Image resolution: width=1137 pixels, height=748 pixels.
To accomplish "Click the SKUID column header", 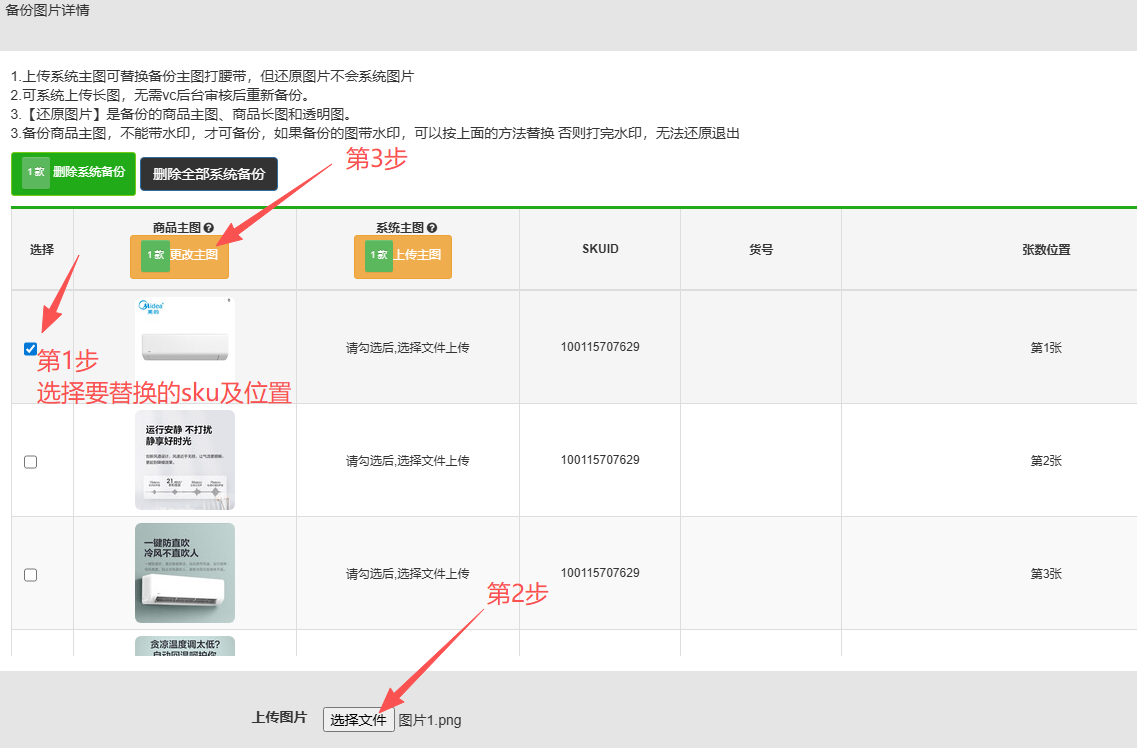I will pyautogui.click(x=600, y=249).
